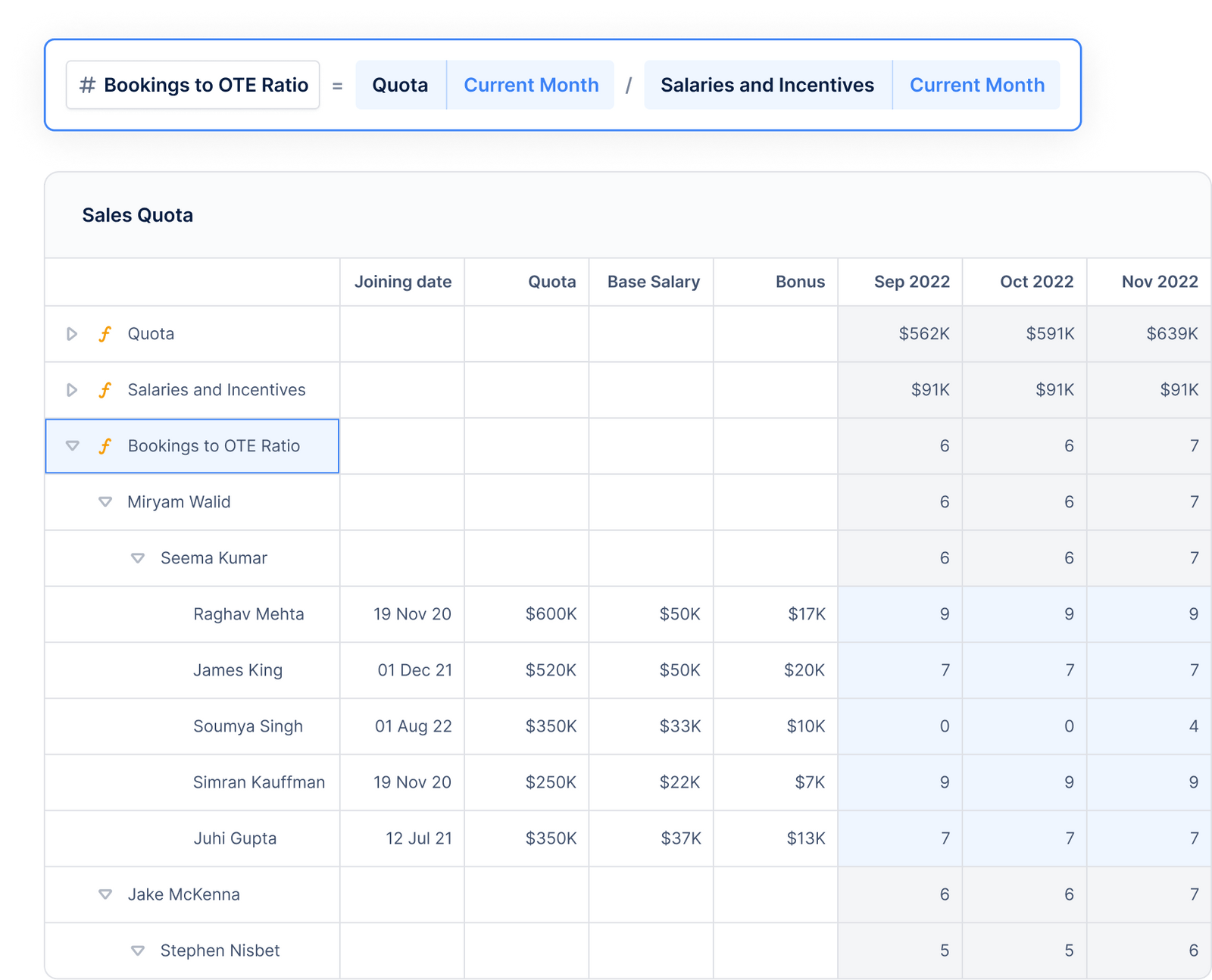Select the Quota token in the formula bar

click(400, 85)
